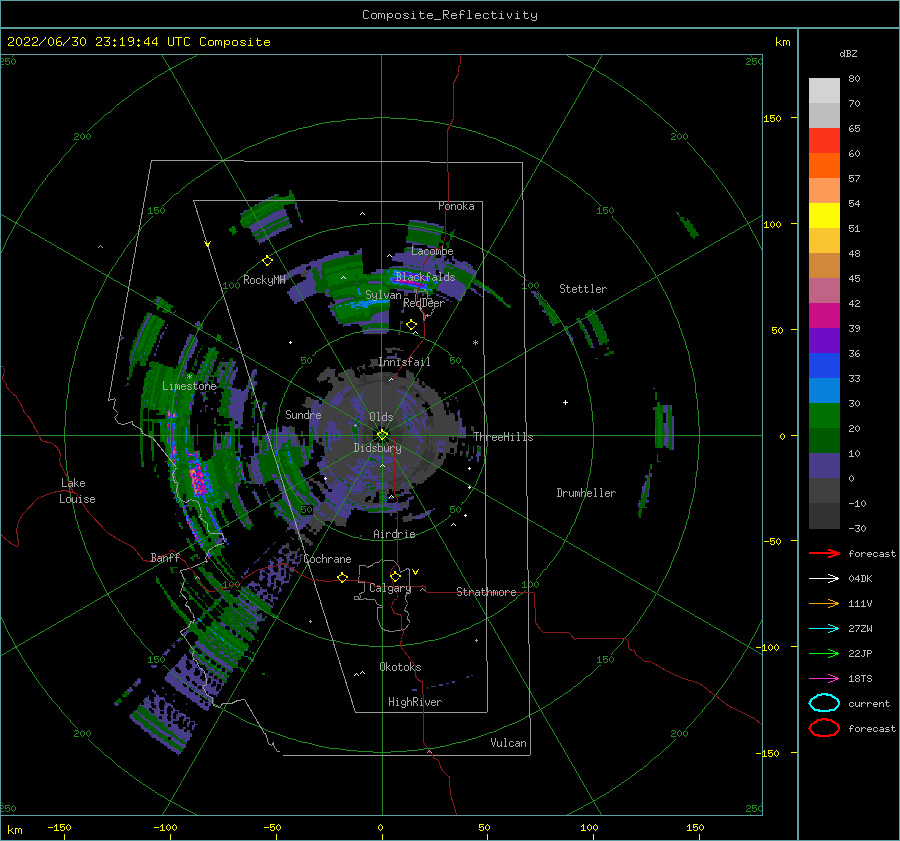This screenshot has width=900, height=841.
Task: Select the 65 dBZ red color swatch
Action: pos(824,140)
